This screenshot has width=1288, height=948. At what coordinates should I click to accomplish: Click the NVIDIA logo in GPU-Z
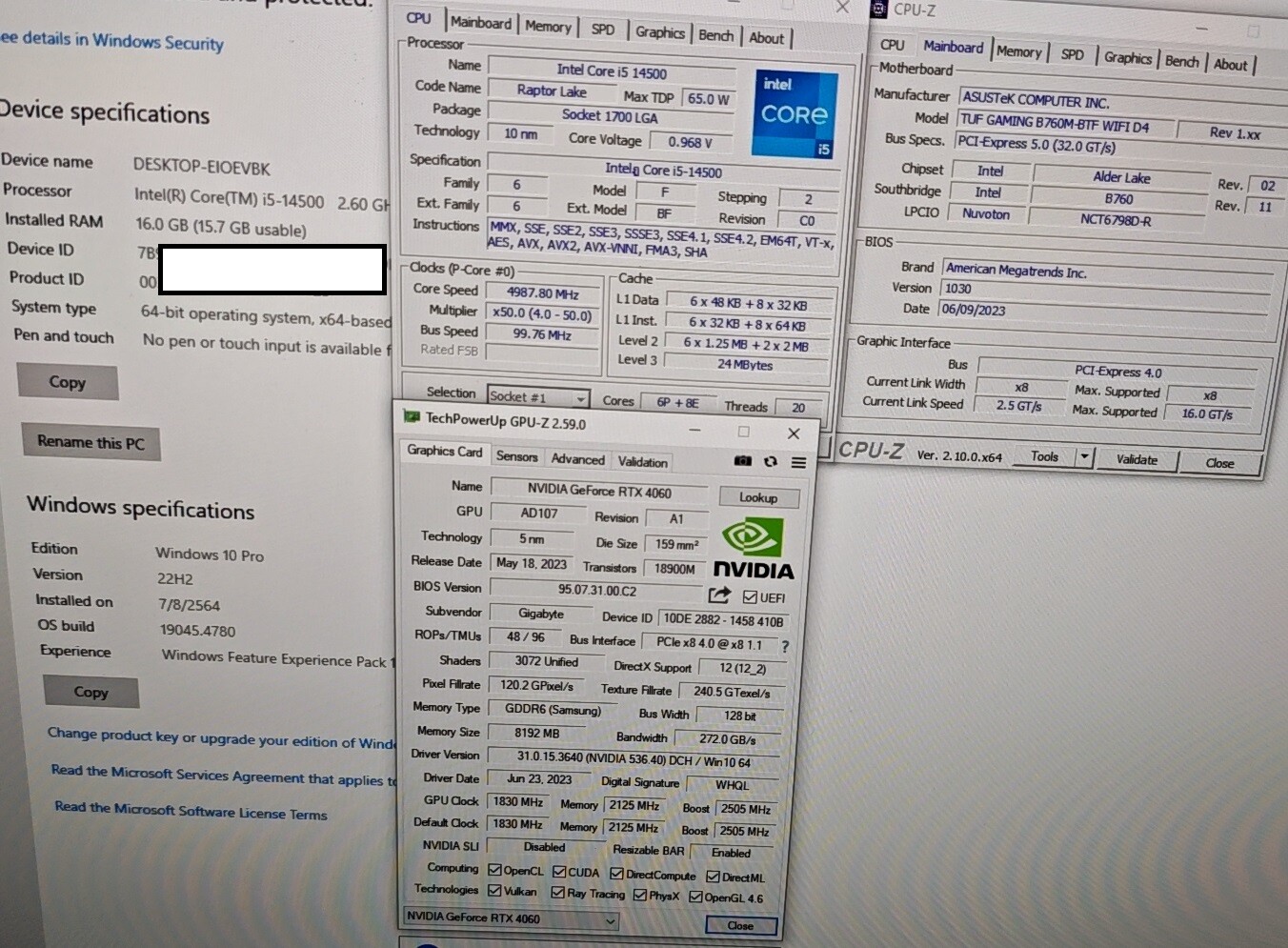(x=753, y=550)
